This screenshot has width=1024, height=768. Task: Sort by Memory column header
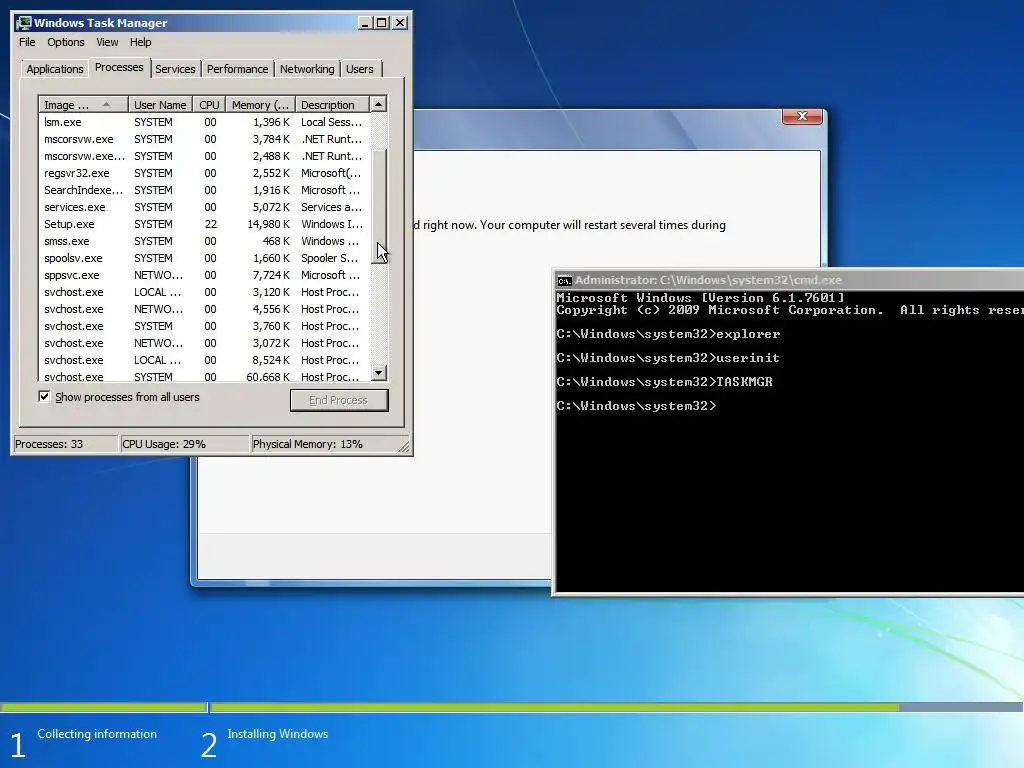(x=261, y=104)
